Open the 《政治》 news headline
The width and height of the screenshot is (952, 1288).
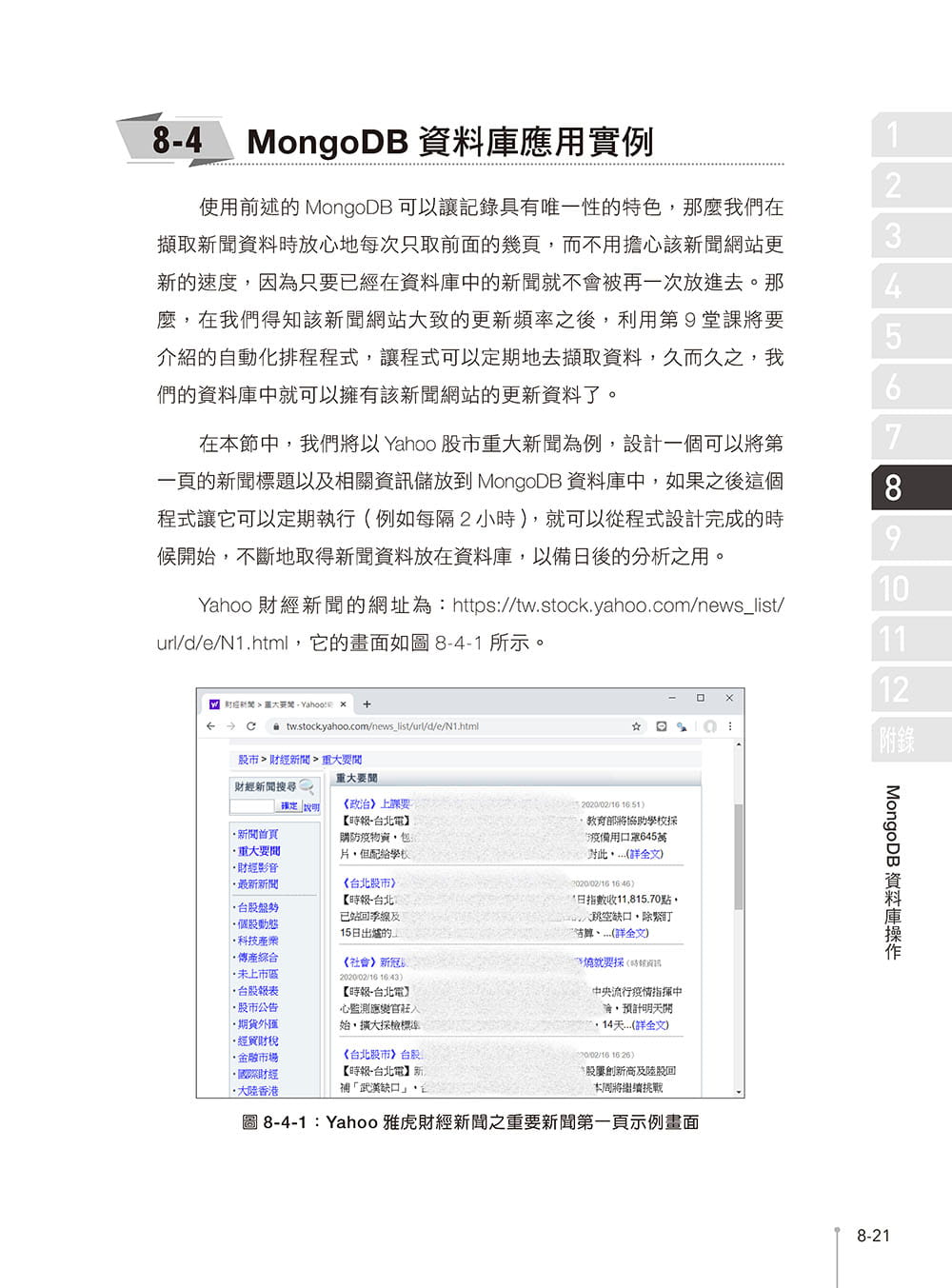[376, 804]
